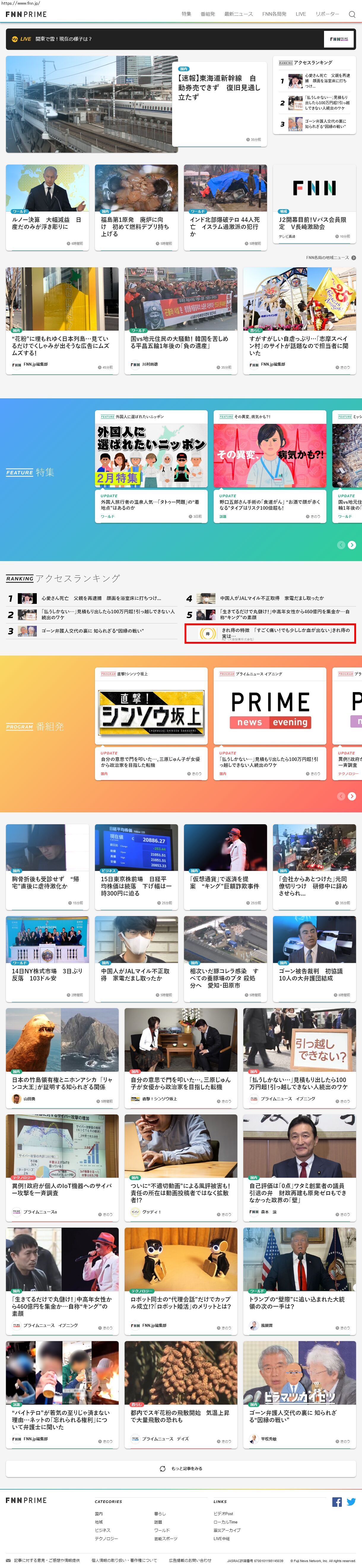Open 15日東京株前場 日経平均 article
Image resolution: width=362 pixels, height=1568 pixels.
(x=136, y=867)
